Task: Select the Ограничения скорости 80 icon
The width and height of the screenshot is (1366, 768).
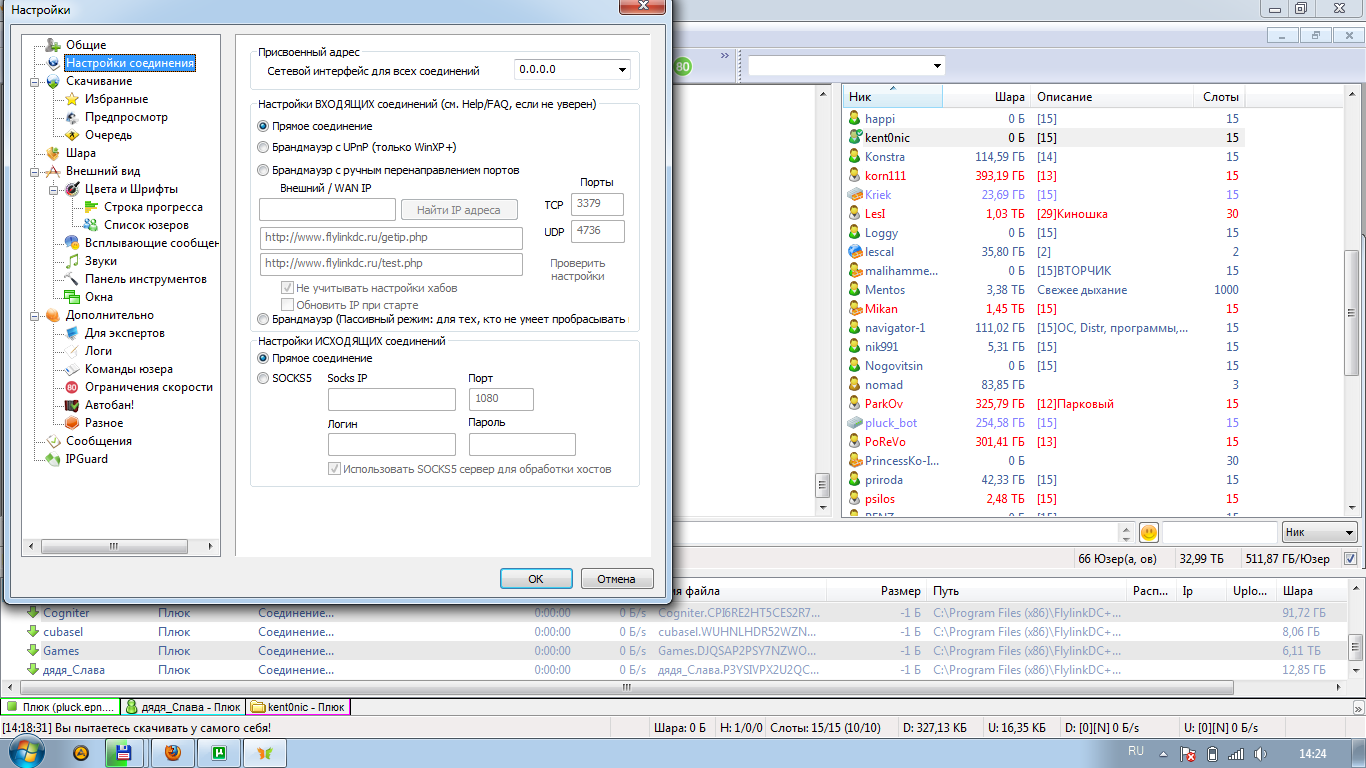Action: point(72,387)
